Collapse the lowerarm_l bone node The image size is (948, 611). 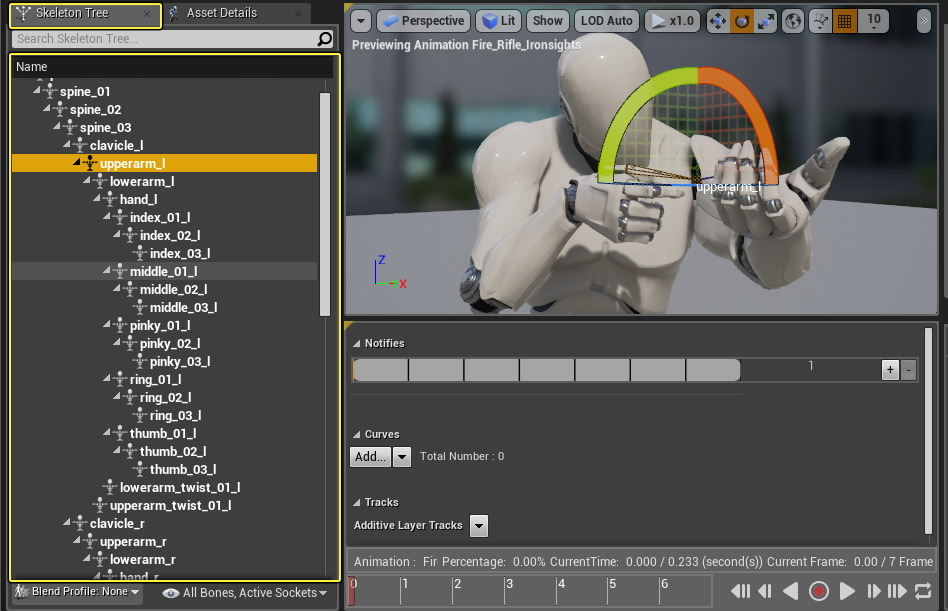click(88, 181)
